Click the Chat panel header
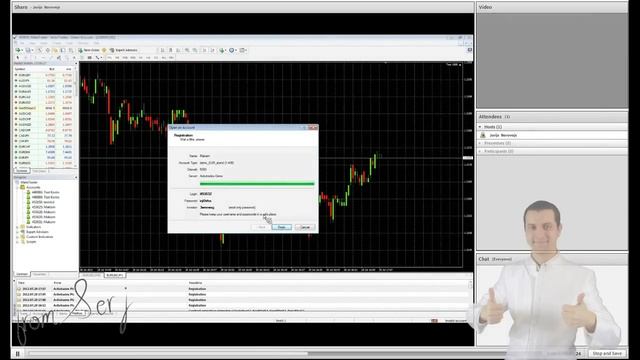 [552, 259]
